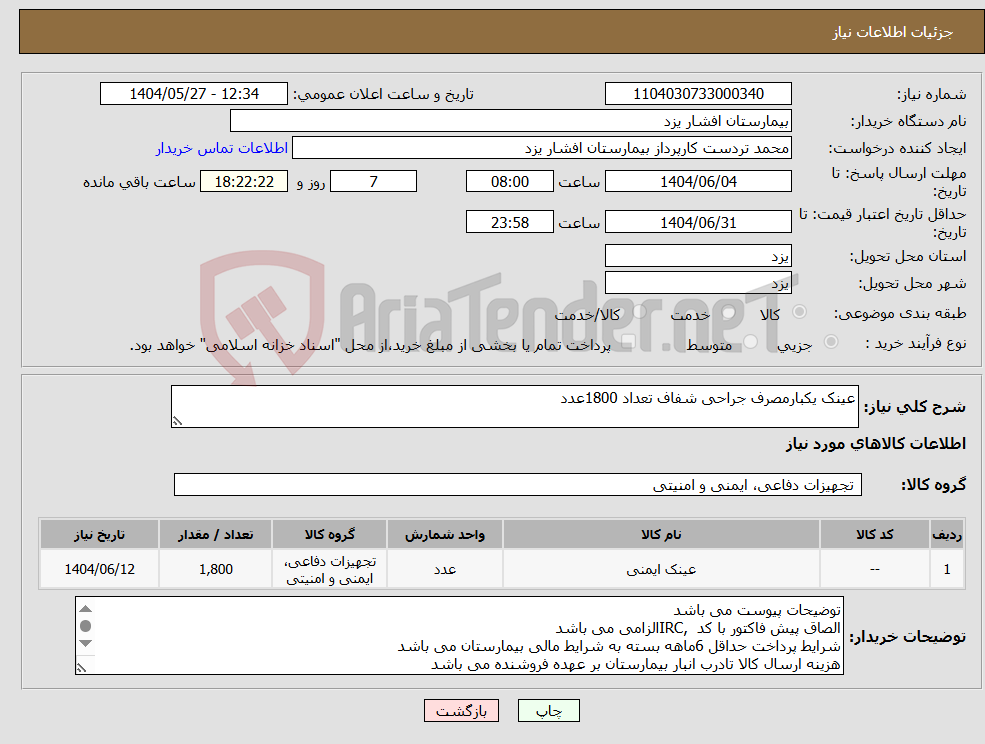Click buyer note line هزینه ارسال کالا
The image size is (985, 744).
tap(636, 664)
